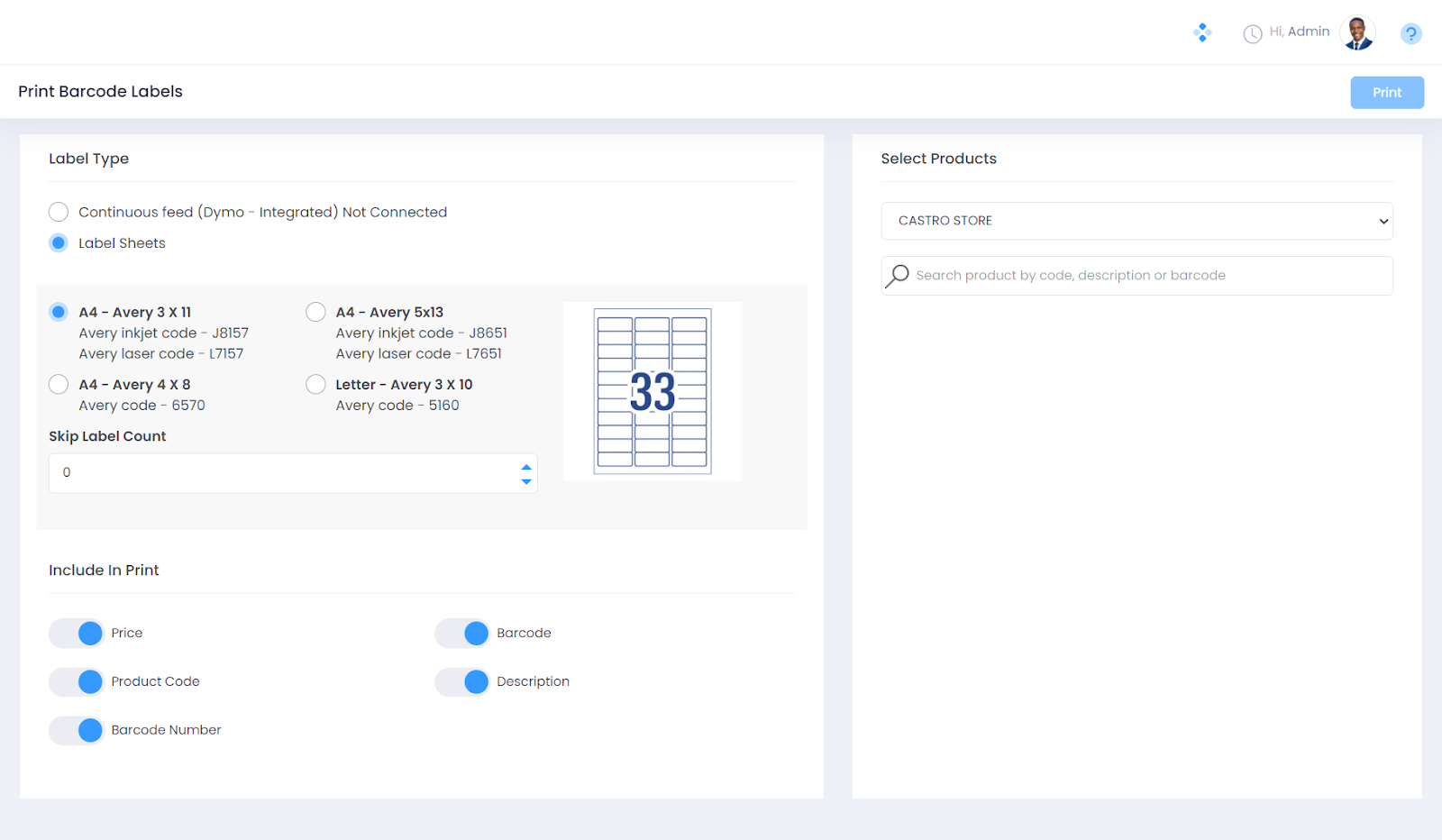Open the admin profile avatar

tap(1357, 33)
